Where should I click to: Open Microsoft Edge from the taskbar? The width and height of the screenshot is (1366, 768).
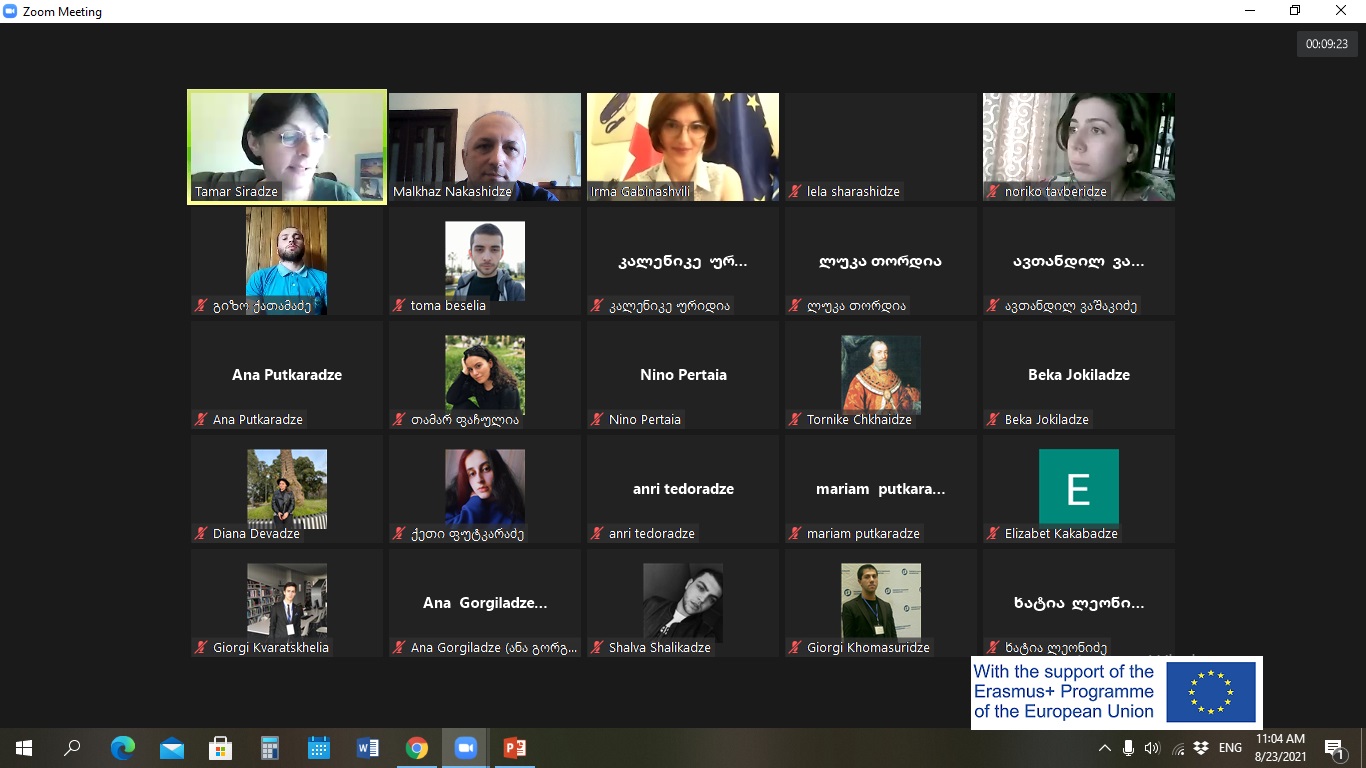click(123, 748)
